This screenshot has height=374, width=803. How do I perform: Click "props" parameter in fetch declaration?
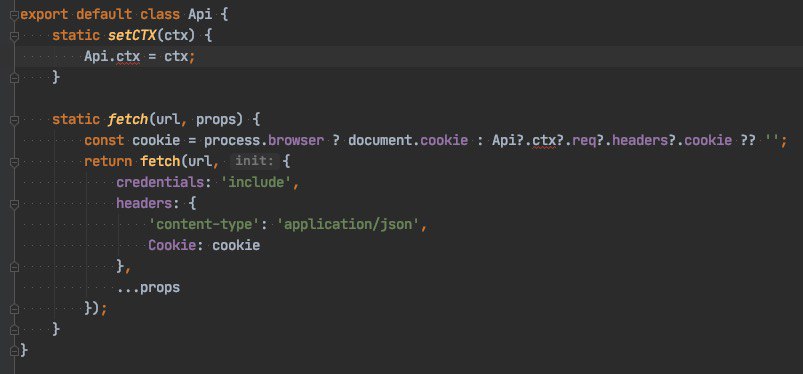point(216,120)
